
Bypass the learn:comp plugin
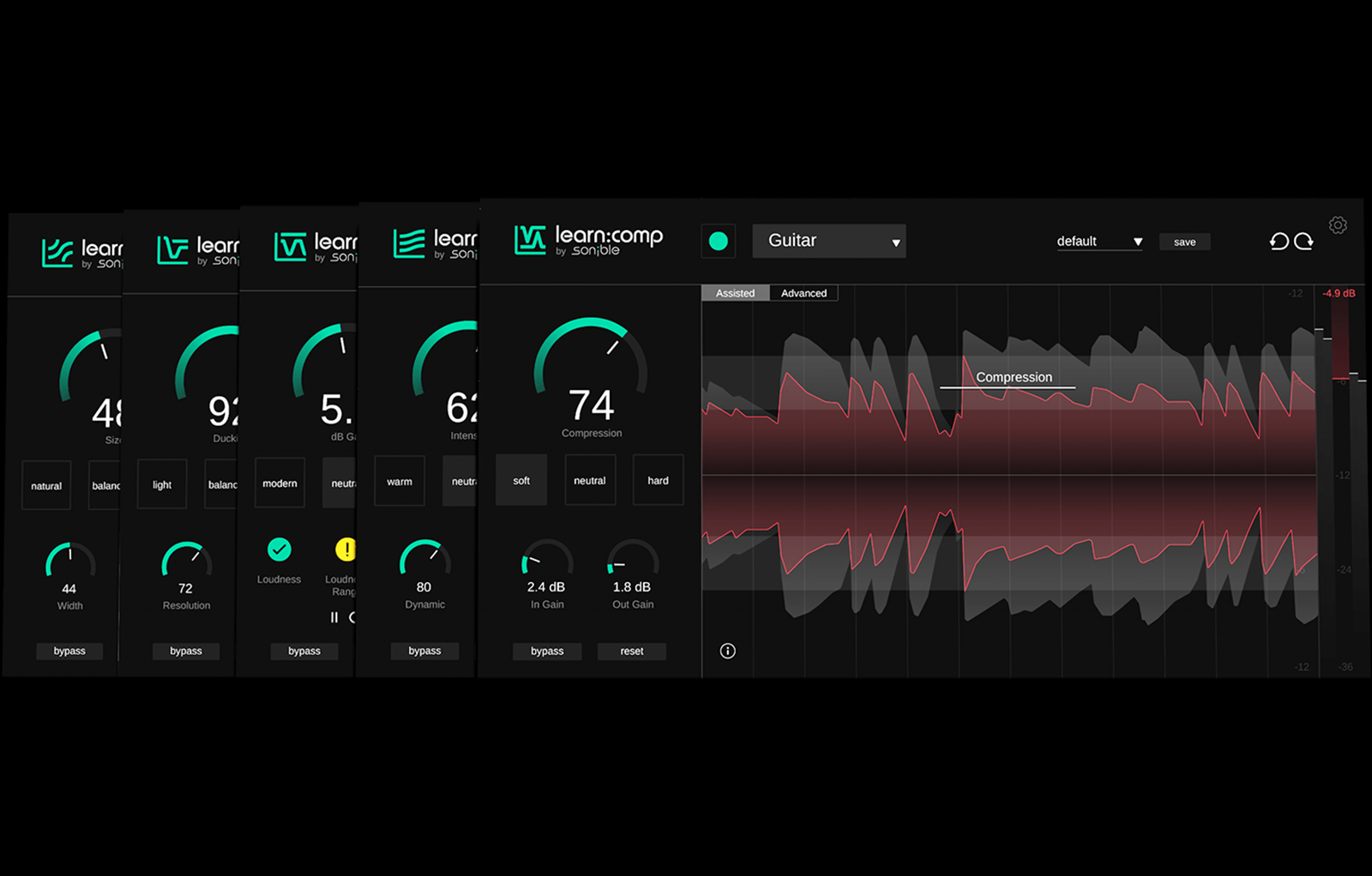[x=547, y=651]
